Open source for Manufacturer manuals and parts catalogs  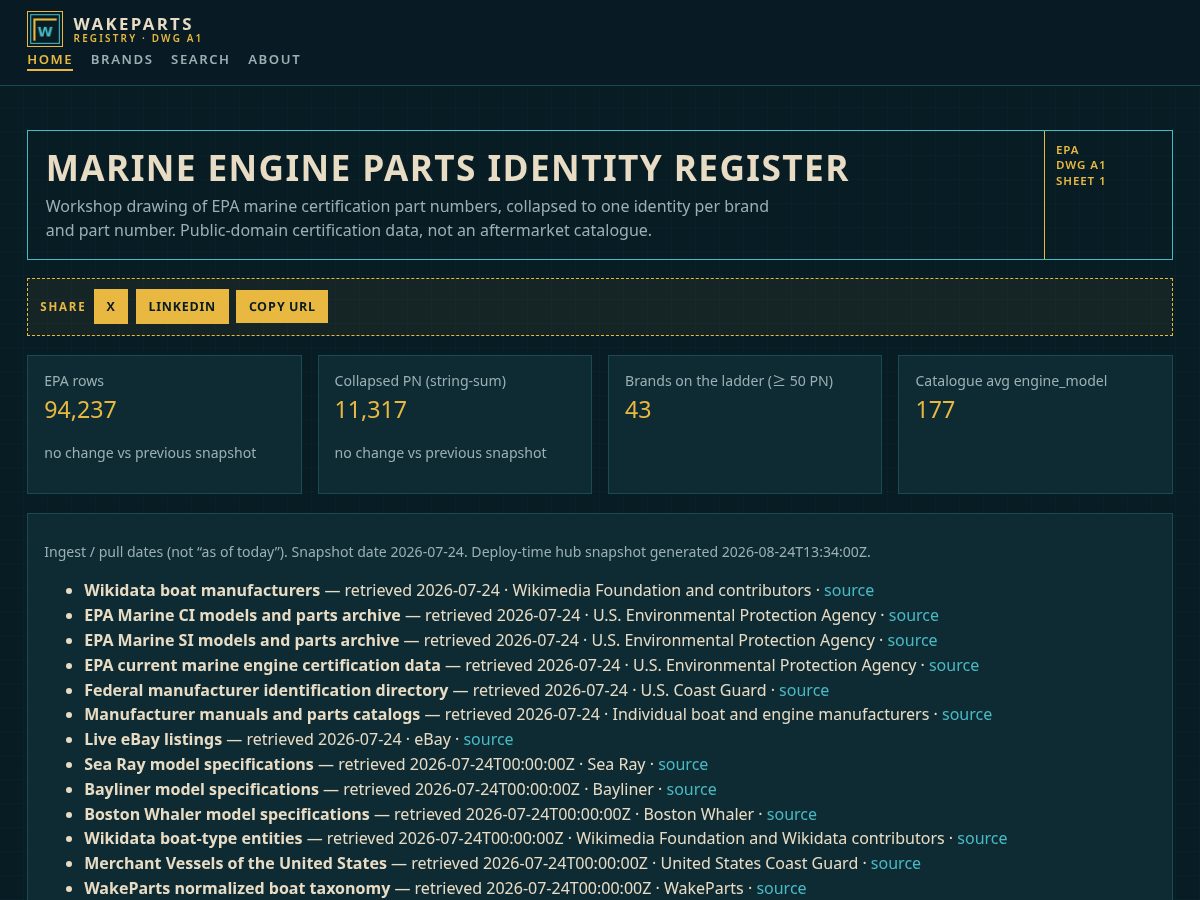pyautogui.click(x=967, y=714)
